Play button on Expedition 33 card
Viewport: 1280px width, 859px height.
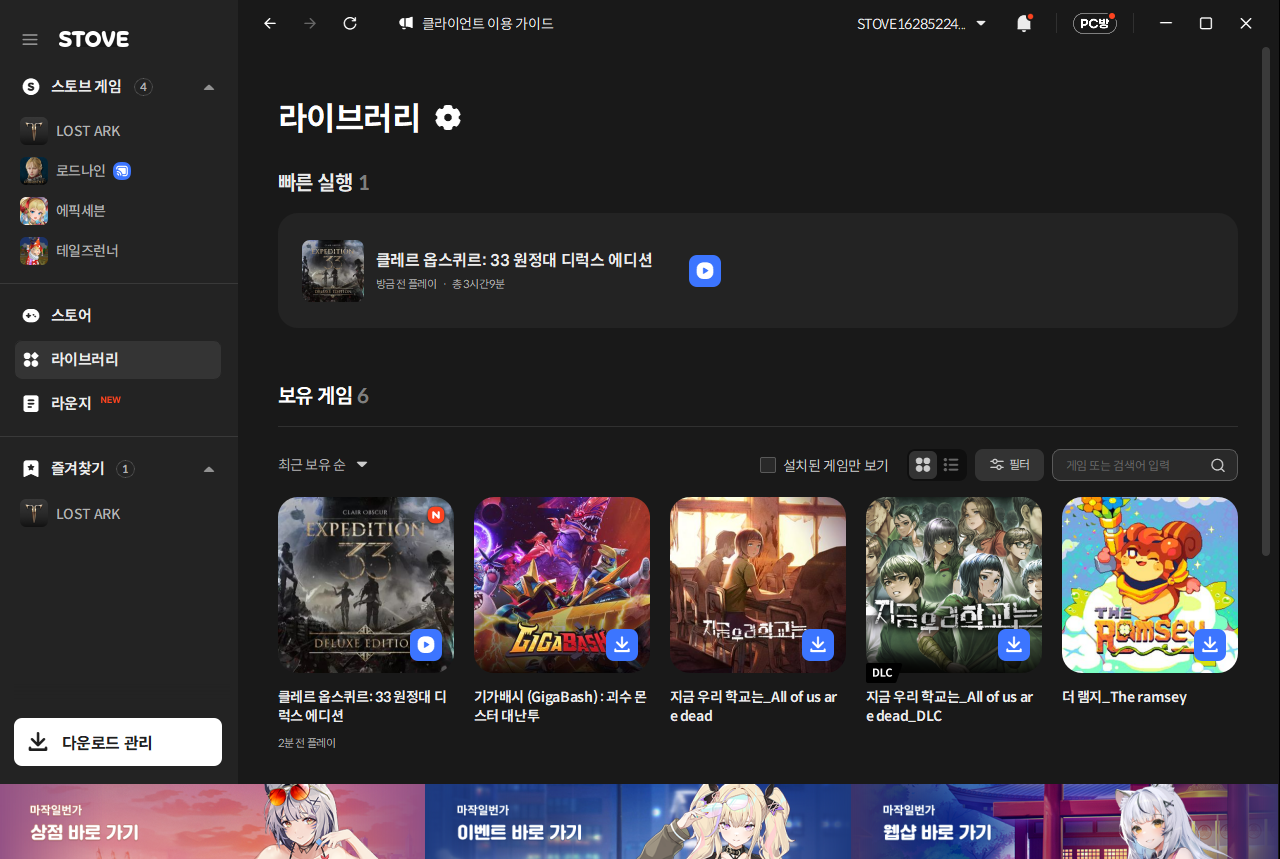[426, 645]
